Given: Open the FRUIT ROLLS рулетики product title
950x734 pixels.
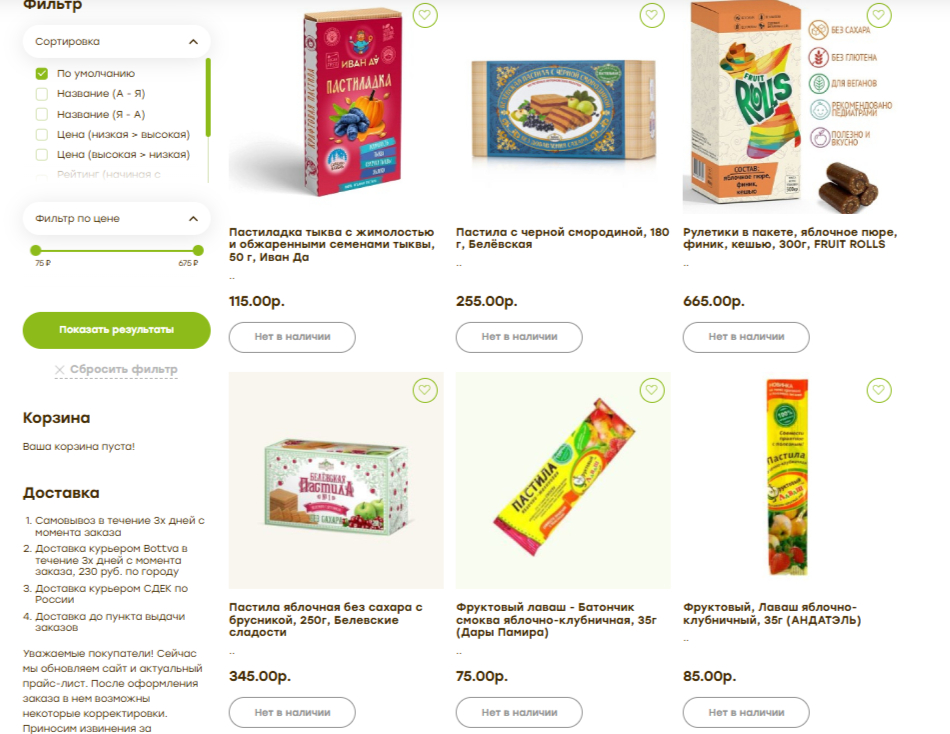Looking at the screenshot, I should [x=790, y=238].
